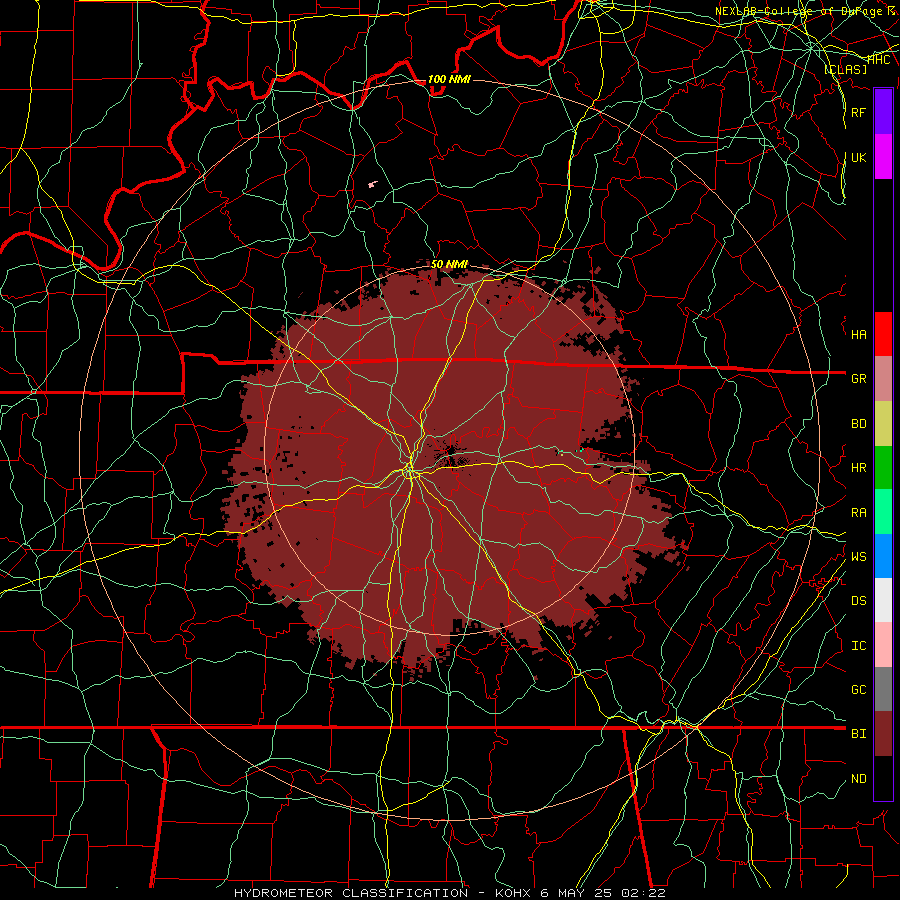Image resolution: width=900 pixels, height=900 pixels.
Task: Click the red HA legend color swatch
Action: [883, 334]
